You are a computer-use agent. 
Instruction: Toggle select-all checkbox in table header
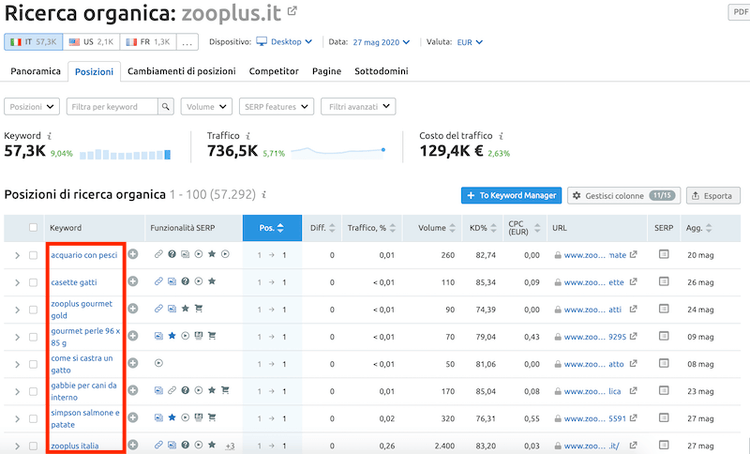pos(33,228)
